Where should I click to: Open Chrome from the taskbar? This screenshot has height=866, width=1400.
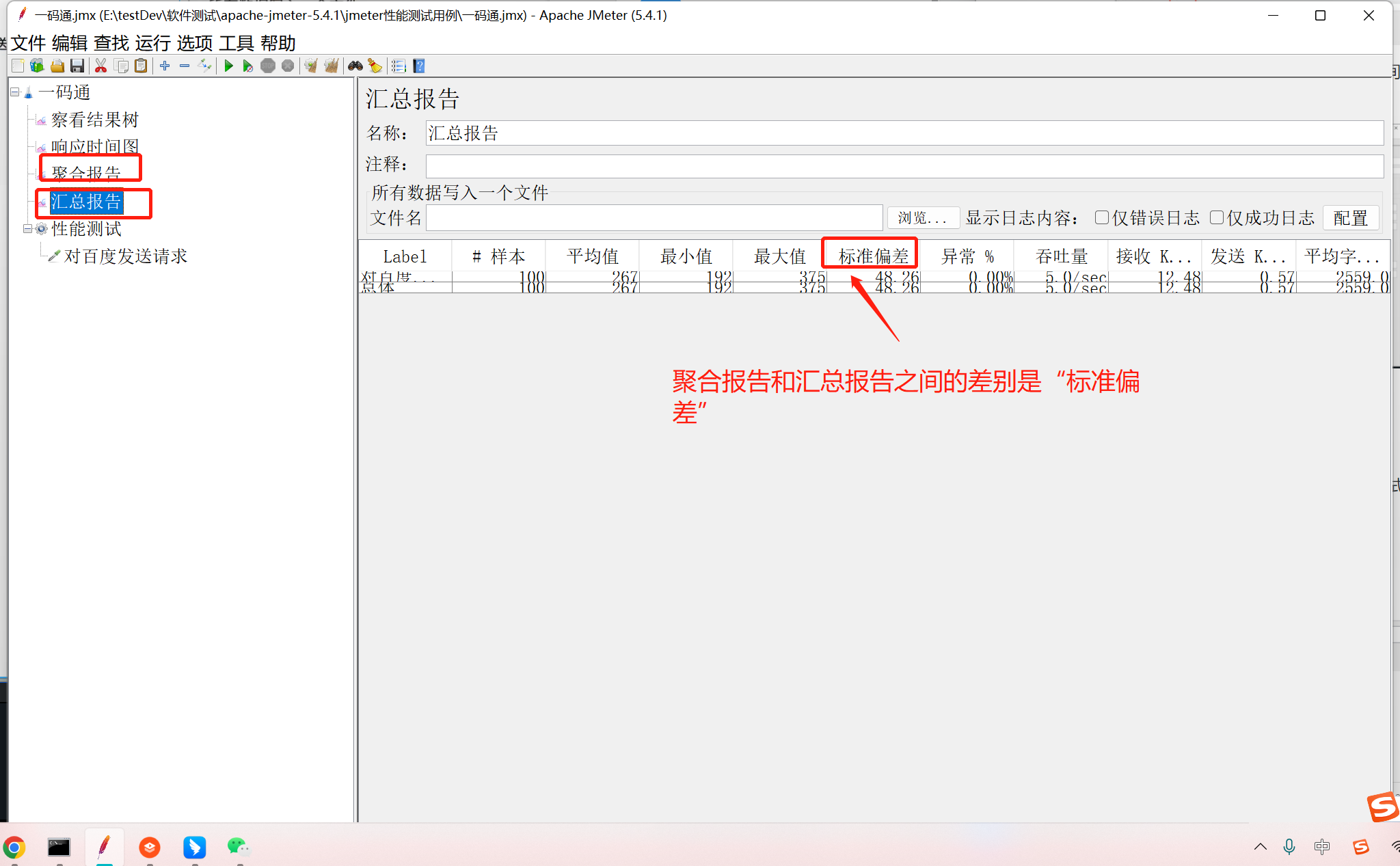(14, 848)
